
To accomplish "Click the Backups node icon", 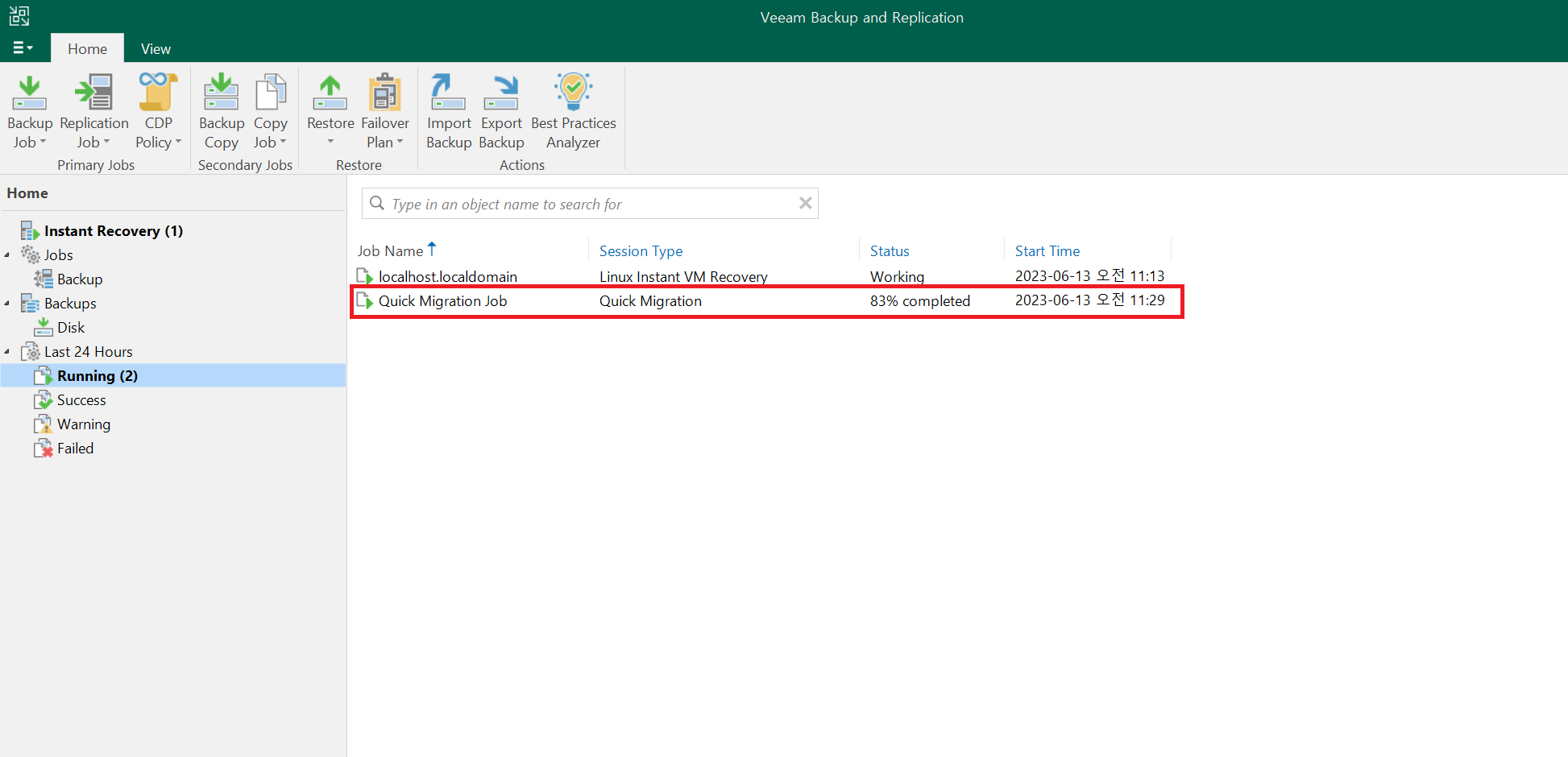I will [30, 304].
